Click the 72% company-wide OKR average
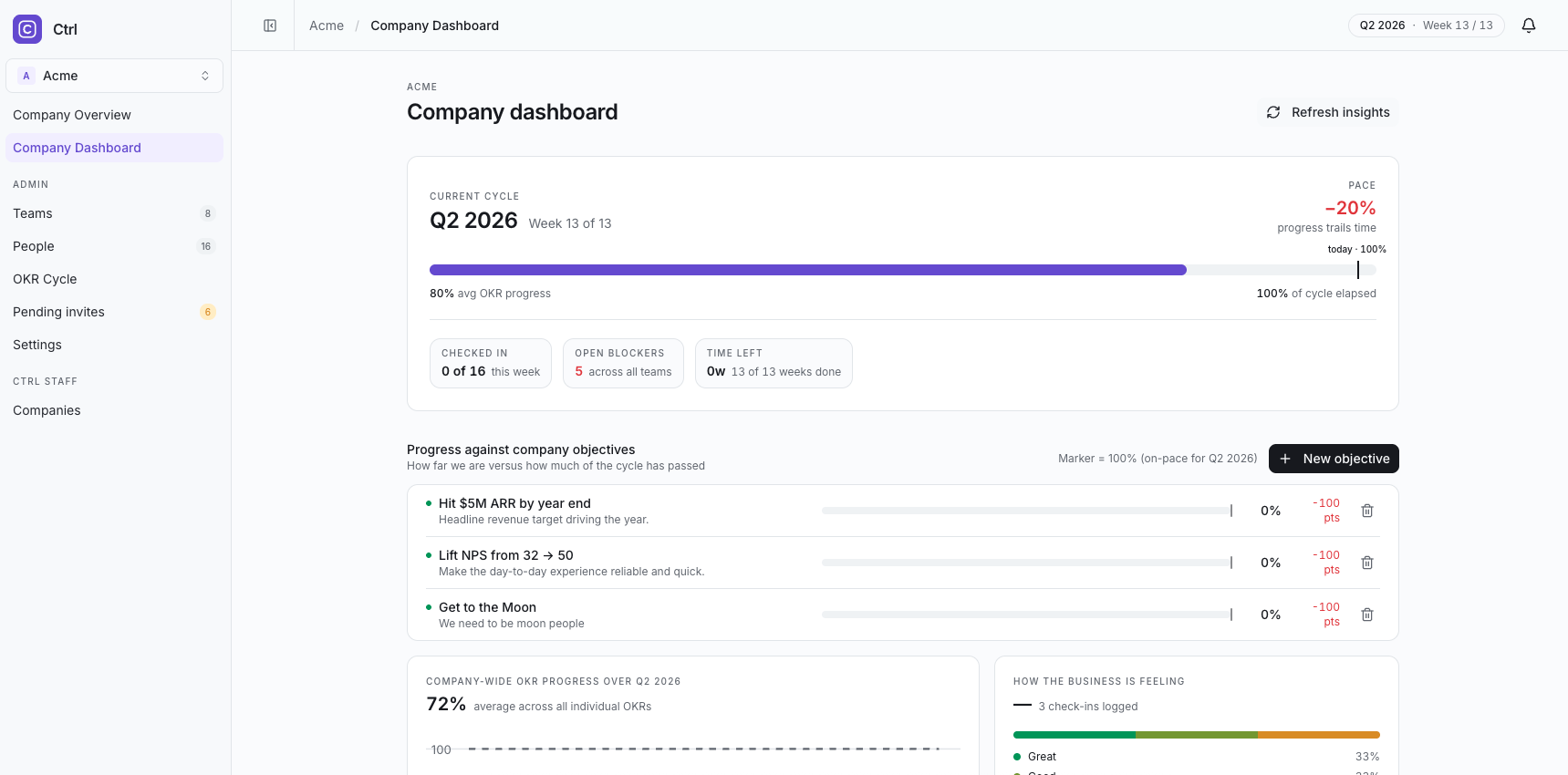The width and height of the screenshot is (1568, 775). (x=446, y=704)
